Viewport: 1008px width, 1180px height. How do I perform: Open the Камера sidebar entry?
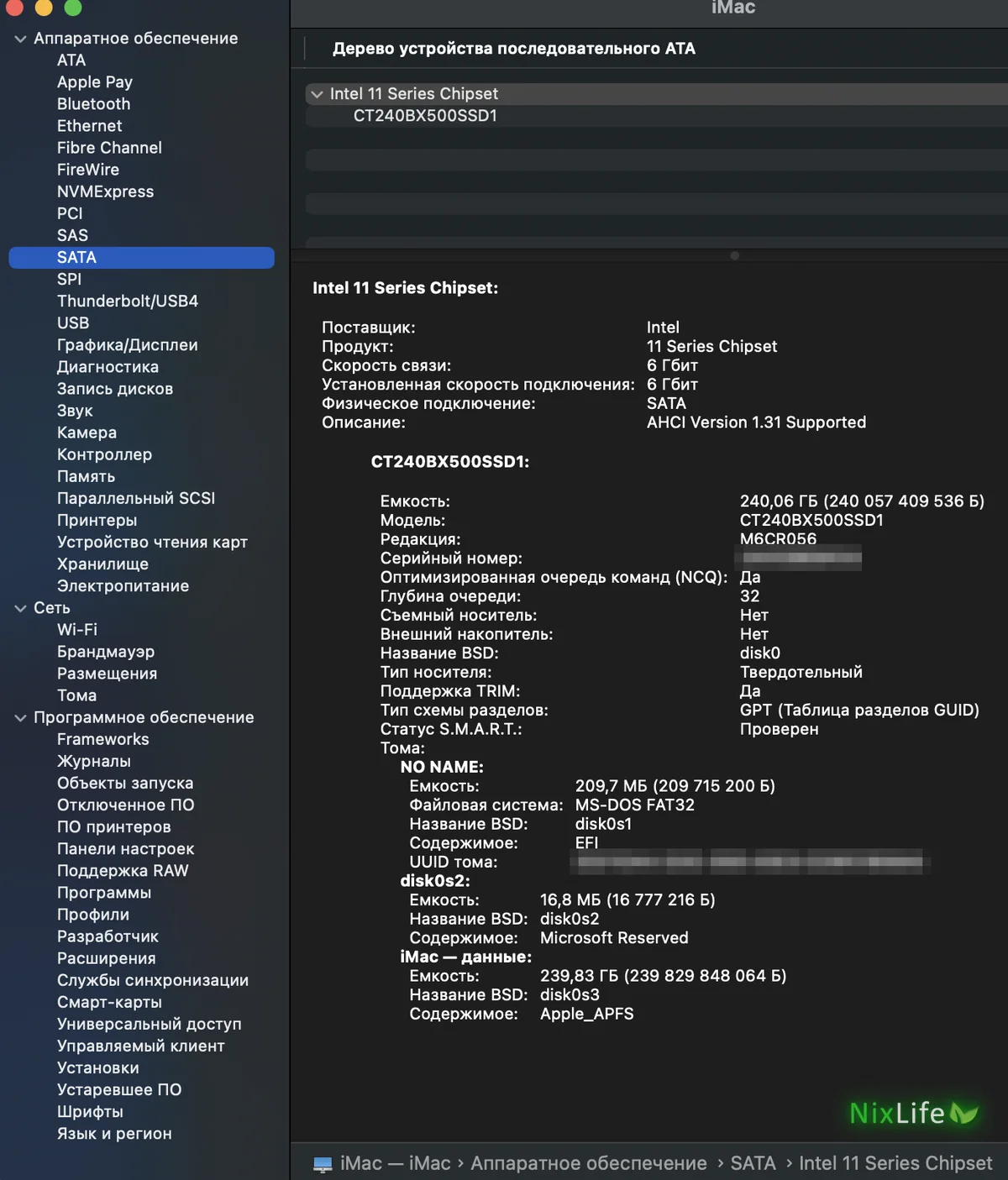click(87, 433)
